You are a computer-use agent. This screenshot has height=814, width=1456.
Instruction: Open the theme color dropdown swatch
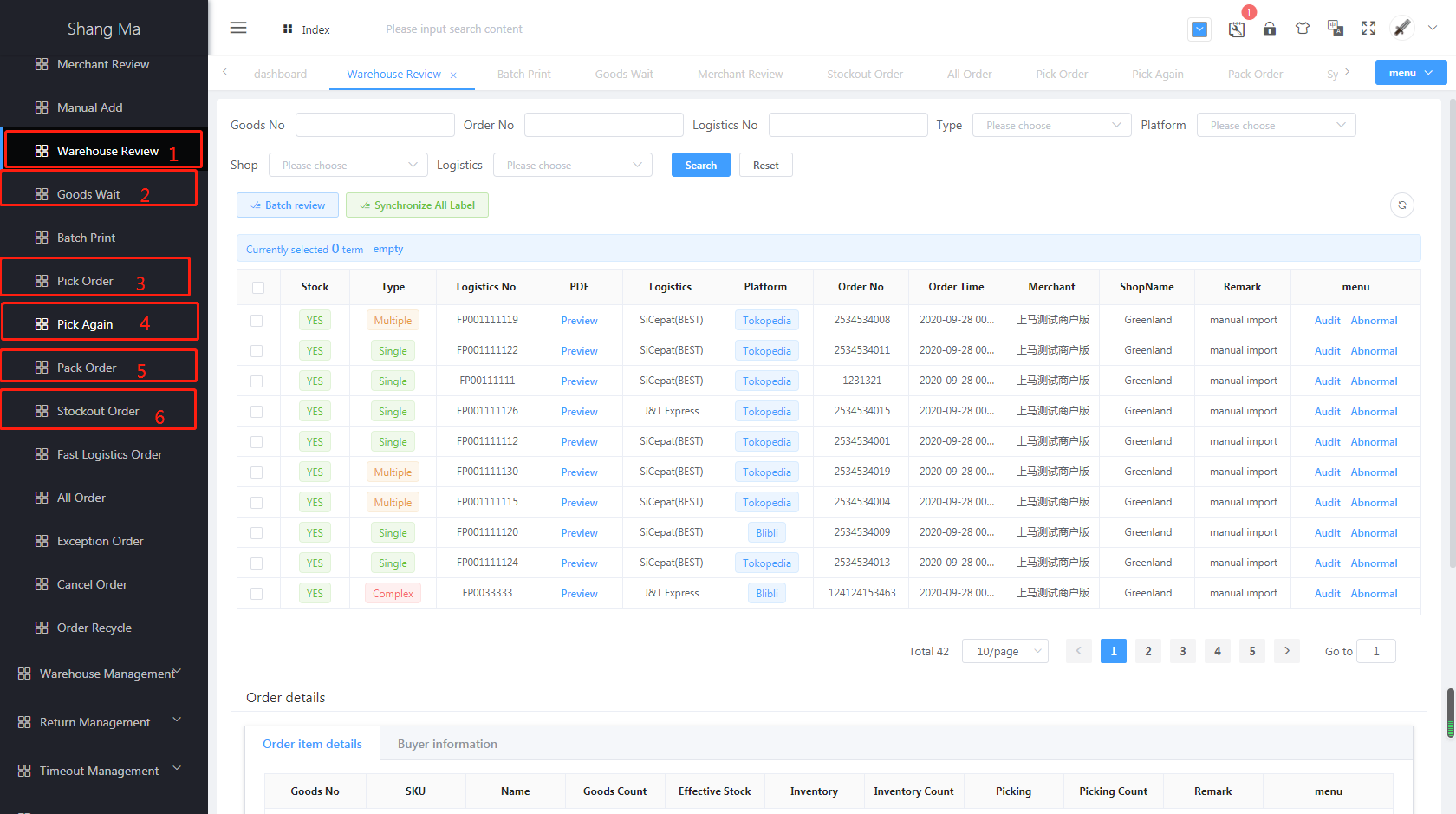1199,29
